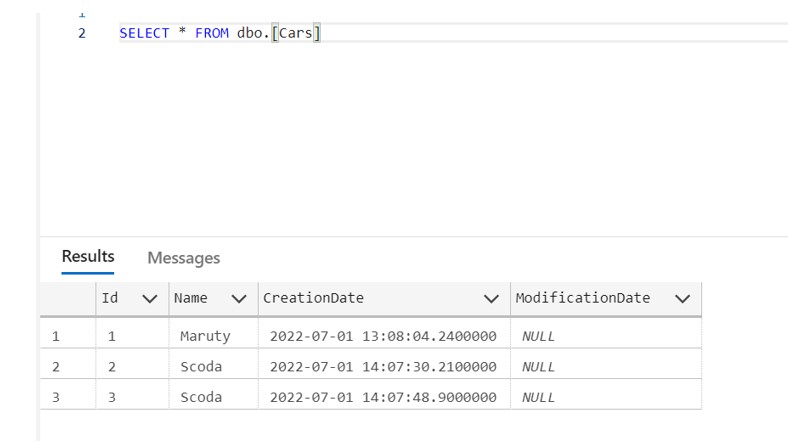Select the Maruty name cell

coord(205,336)
